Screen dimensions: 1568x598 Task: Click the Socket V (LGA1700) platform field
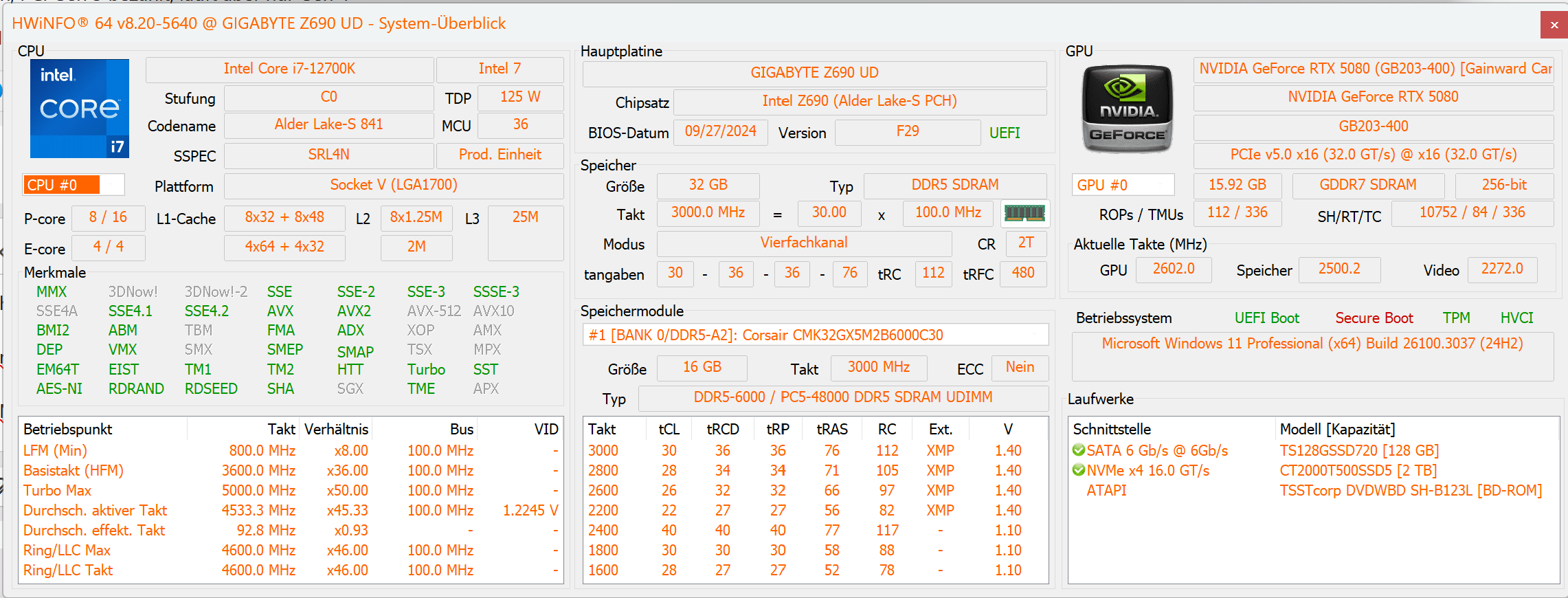coord(394,185)
